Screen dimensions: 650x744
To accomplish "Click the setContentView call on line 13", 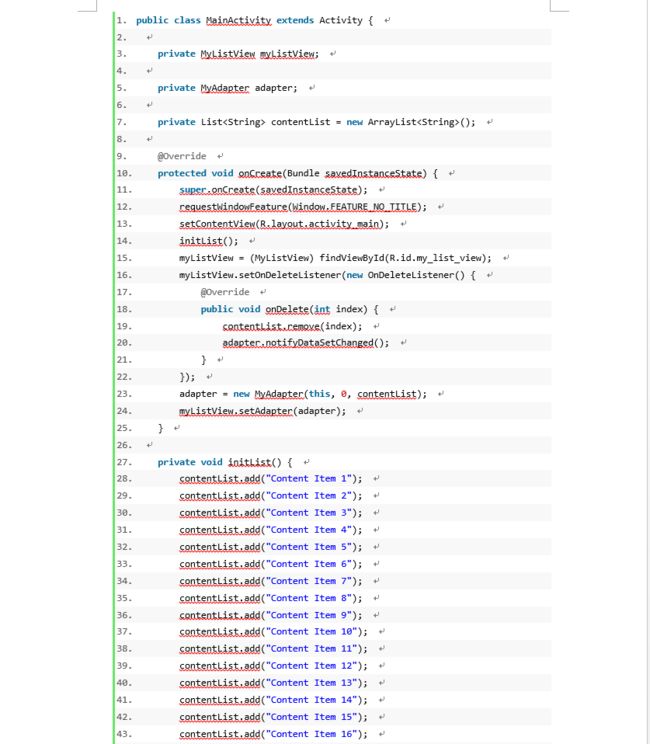I will (x=284, y=224).
